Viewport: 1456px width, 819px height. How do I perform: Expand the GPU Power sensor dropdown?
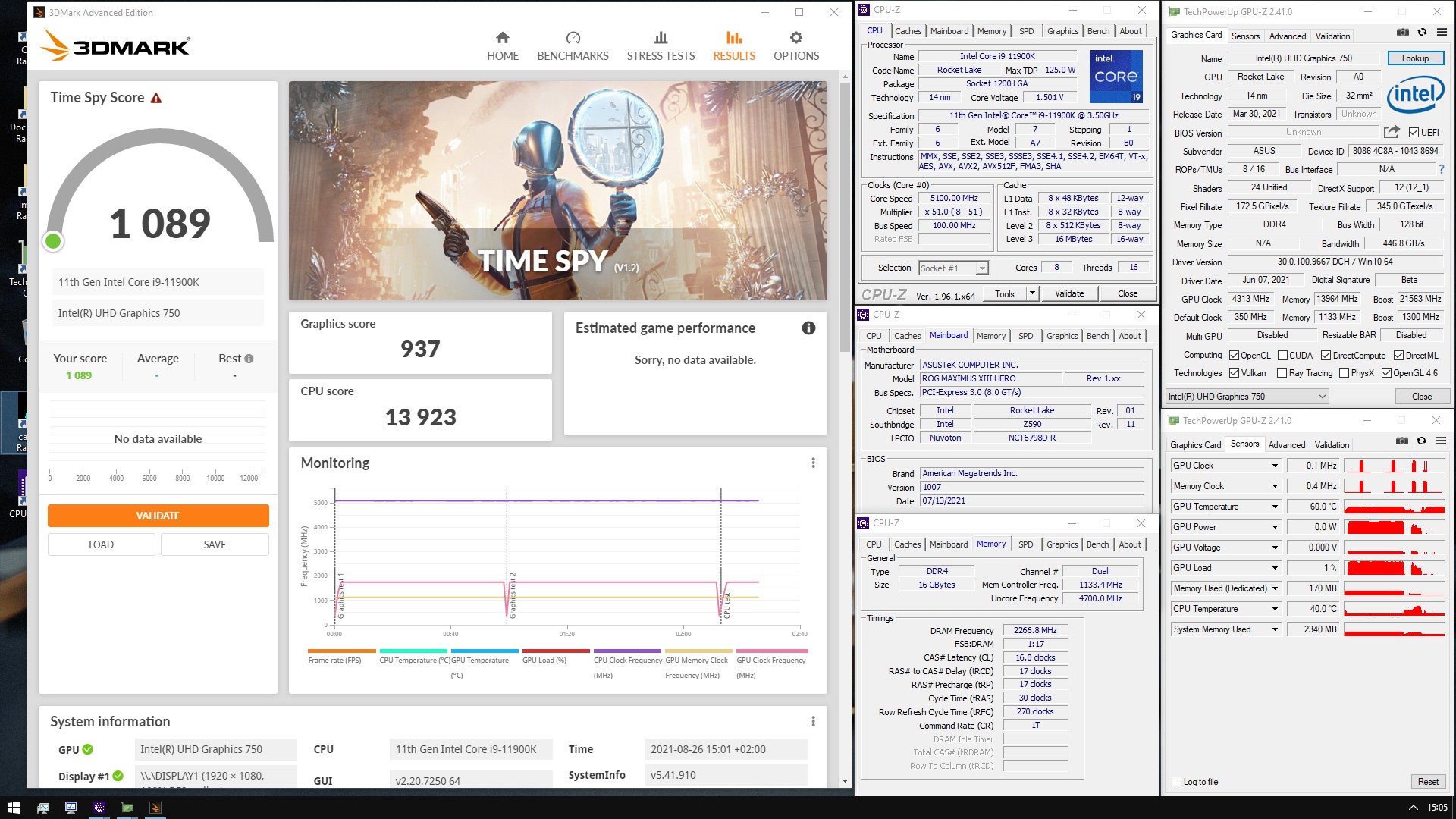pyautogui.click(x=1275, y=527)
